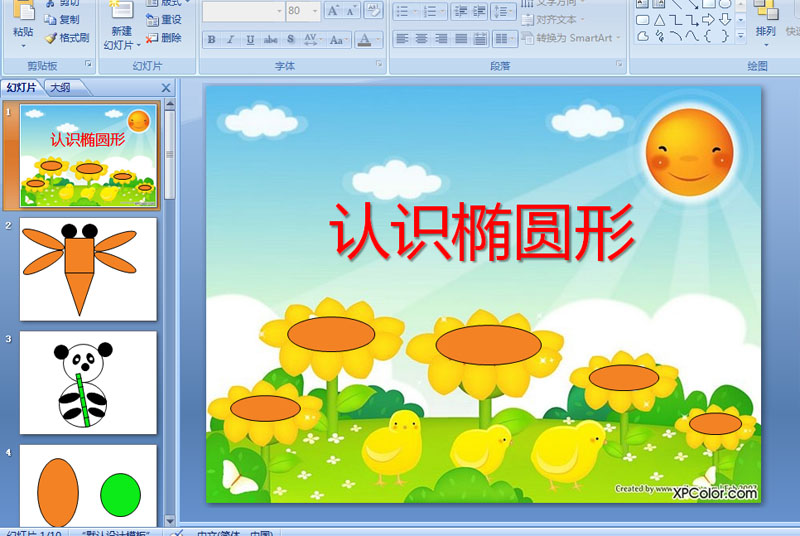
Task: Select the triangle shape
Action: tap(659, 20)
